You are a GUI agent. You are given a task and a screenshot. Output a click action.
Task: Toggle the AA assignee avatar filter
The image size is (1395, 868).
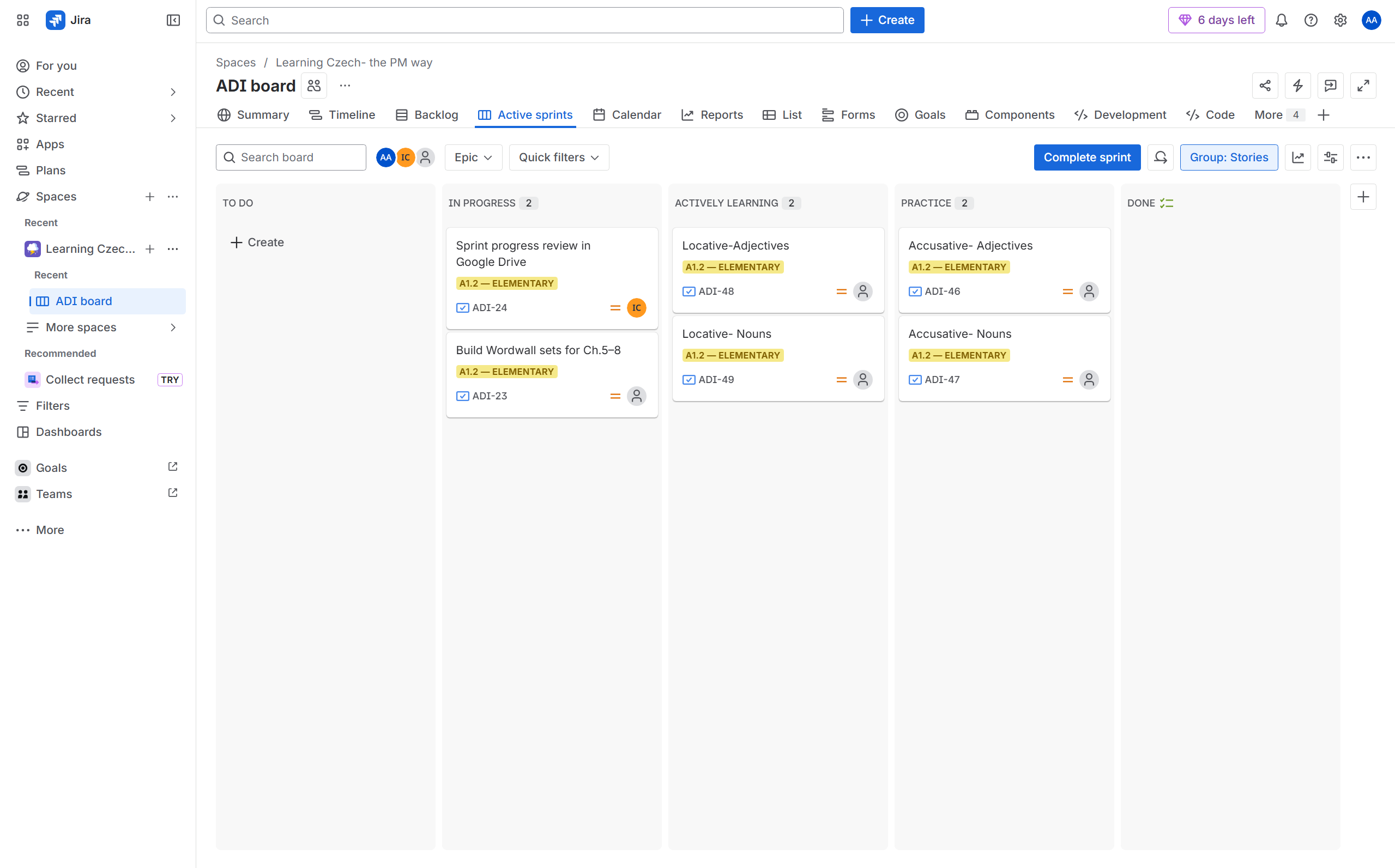385,157
